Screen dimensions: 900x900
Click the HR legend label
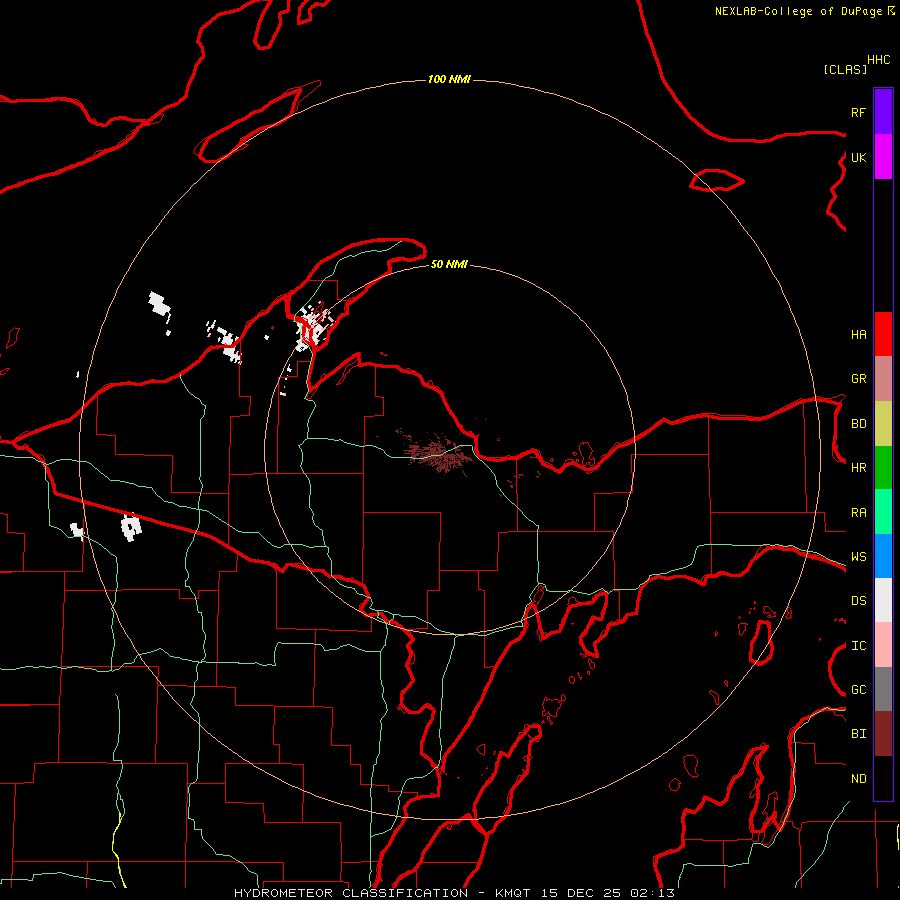[x=858, y=468]
